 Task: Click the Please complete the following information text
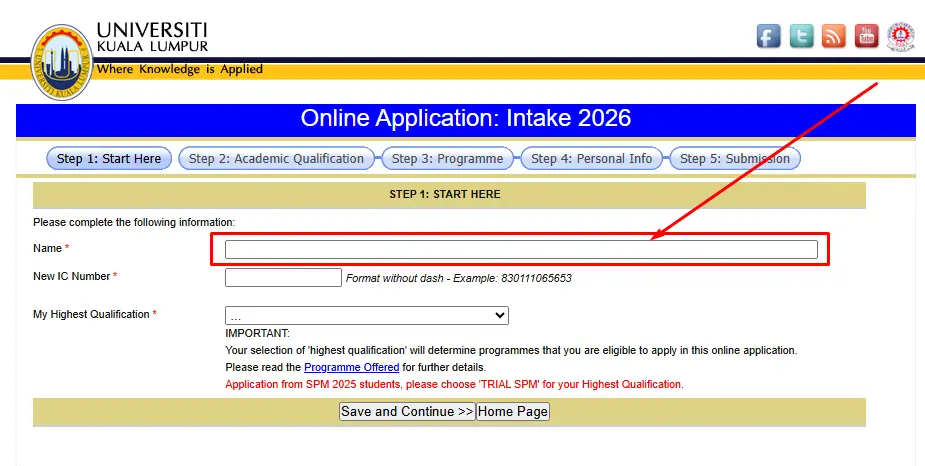click(134, 222)
